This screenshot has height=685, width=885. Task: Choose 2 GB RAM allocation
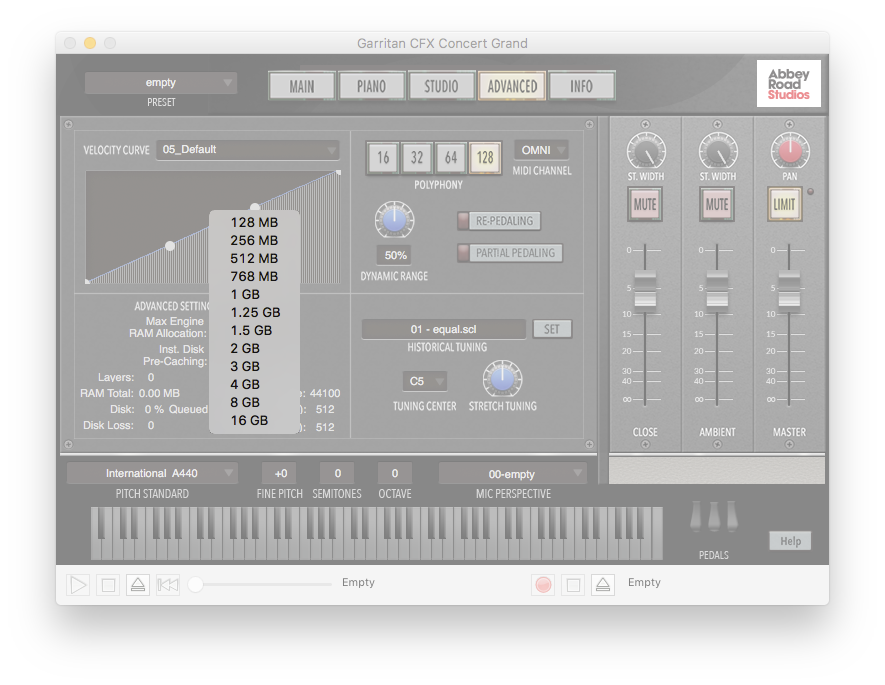tap(254, 349)
